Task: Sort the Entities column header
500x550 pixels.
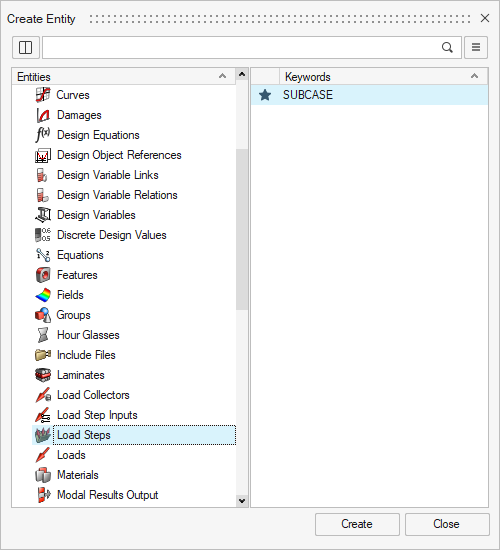Action: pos(124,76)
